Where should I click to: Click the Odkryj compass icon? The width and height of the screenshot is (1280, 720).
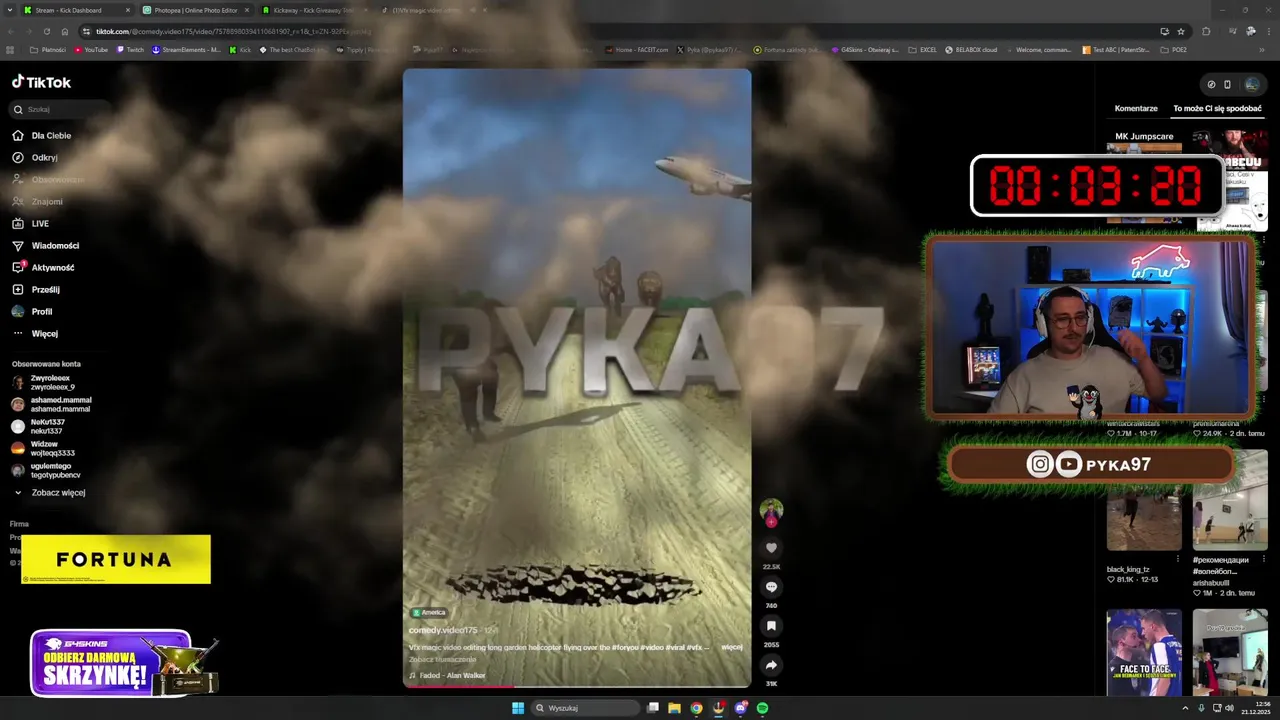pyautogui.click(x=18, y=157)
